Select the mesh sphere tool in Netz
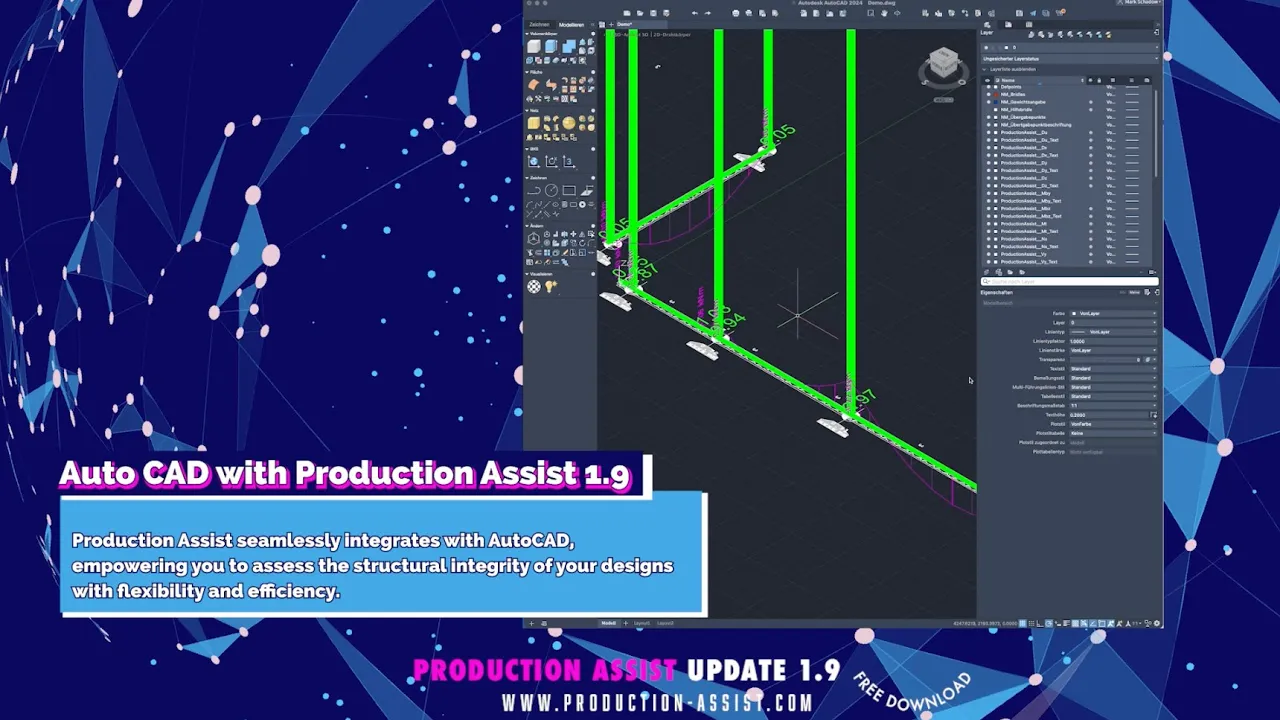Screen dimensions: 1280x720 click(569, 123)
